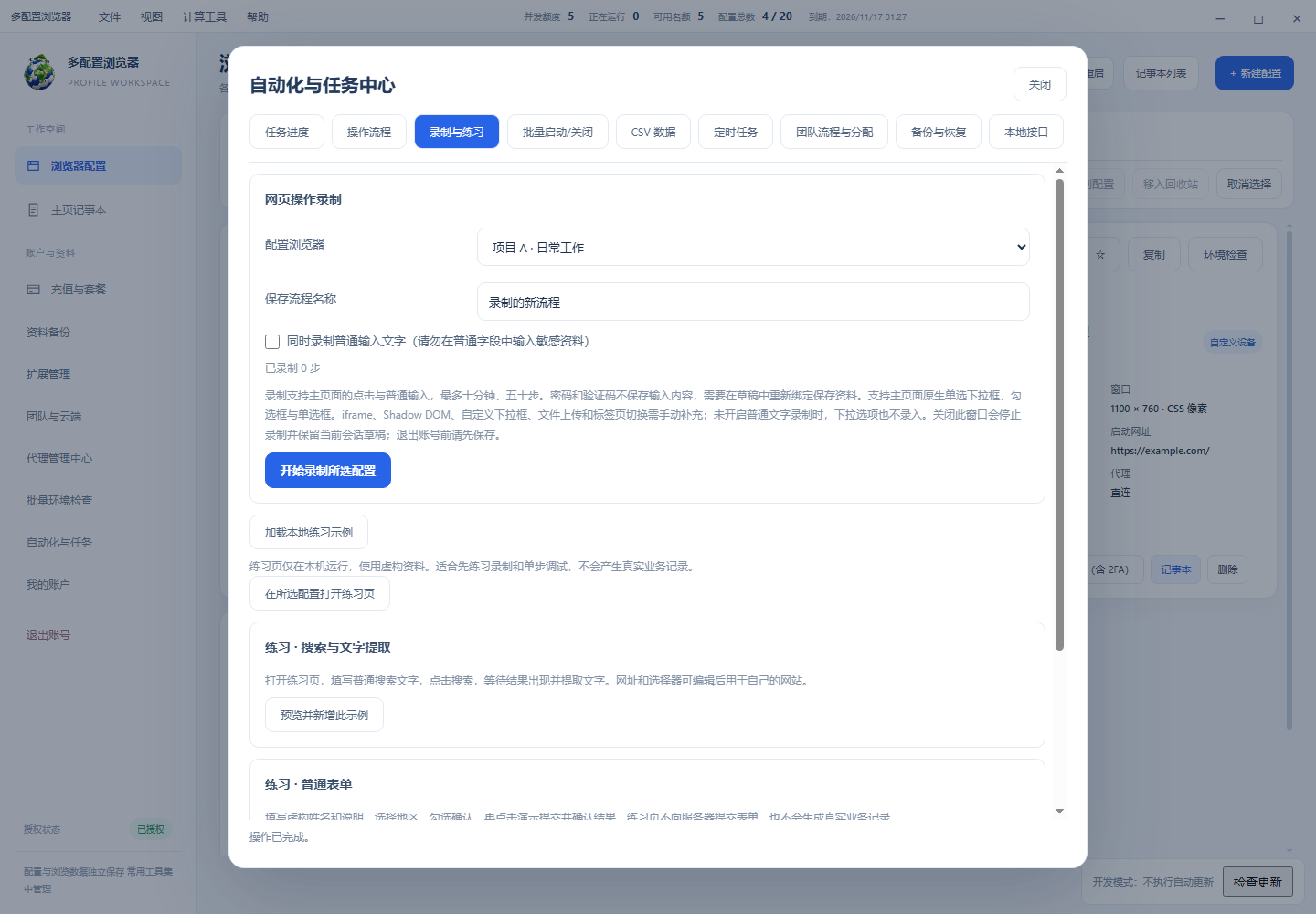Switch to the 定时任务 tab
The height and width of the screenshot is (914, 1316).
[x=736, y=132]
